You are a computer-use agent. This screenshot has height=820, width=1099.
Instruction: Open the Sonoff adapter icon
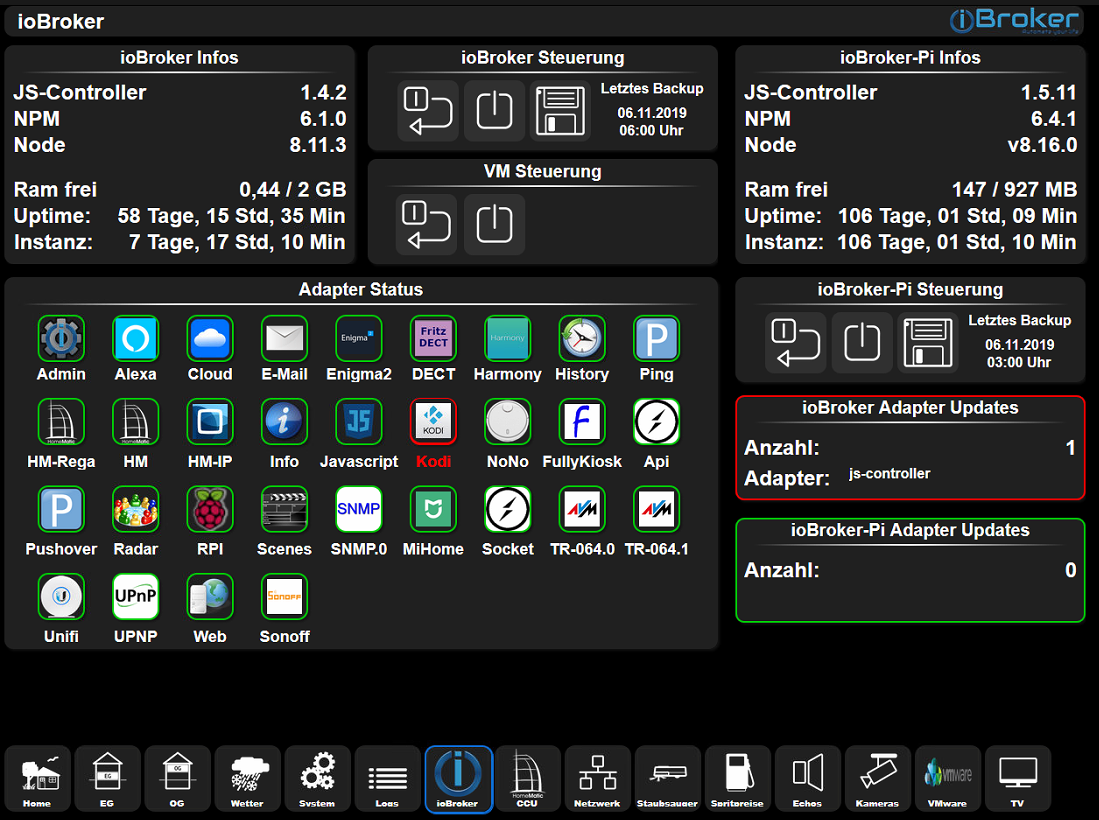click(284, 597)
